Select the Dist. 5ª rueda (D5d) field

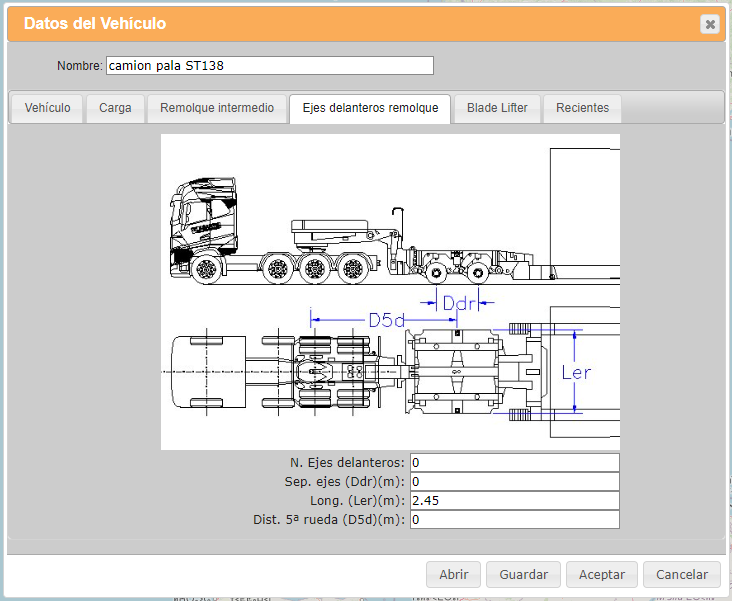click(x=514, y=519)
